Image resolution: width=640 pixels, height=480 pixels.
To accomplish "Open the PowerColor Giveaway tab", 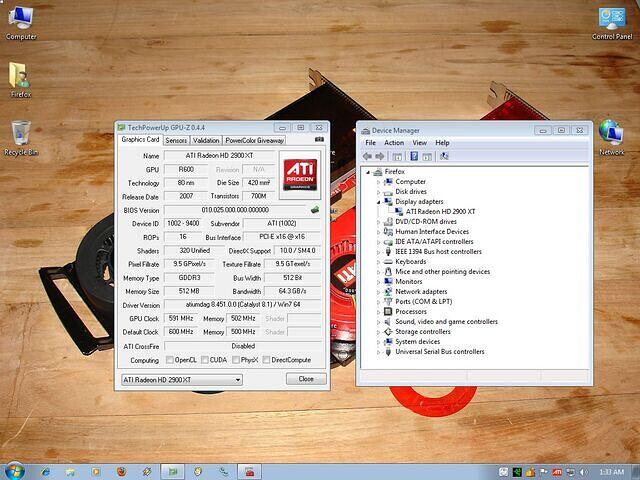I will (x=254, y=140).
